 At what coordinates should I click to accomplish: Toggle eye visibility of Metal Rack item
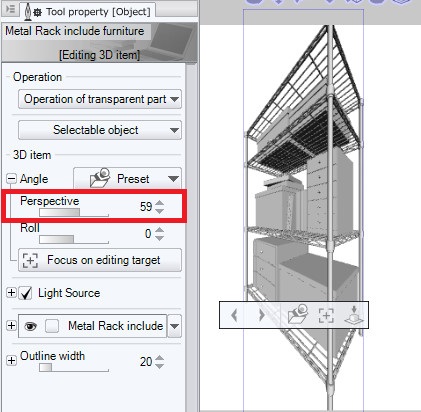click(x=30, y=326)
